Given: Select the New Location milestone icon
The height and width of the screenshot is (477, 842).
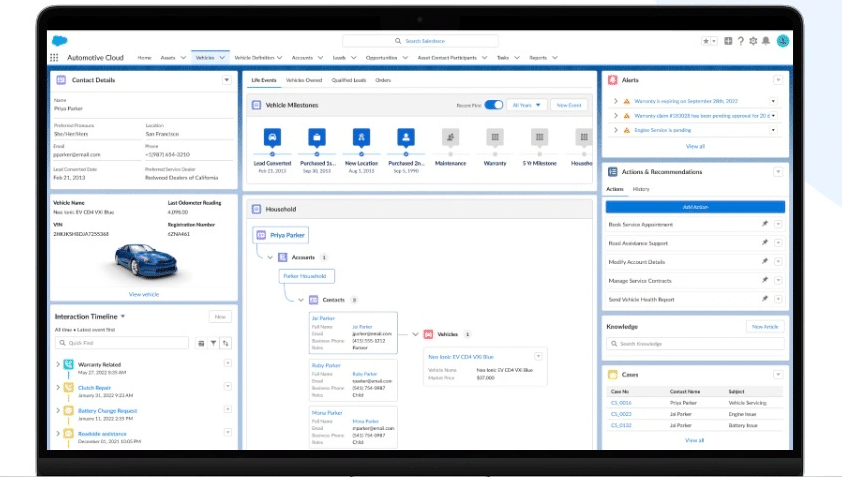Looking at the screenshot, I should pos(361,137).
